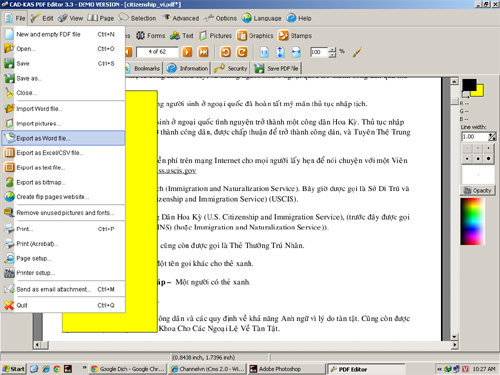Click the black foreground color swatch
Image resolution: width=500 pixels, height=375 pixels.
click(x=469, y=86)
